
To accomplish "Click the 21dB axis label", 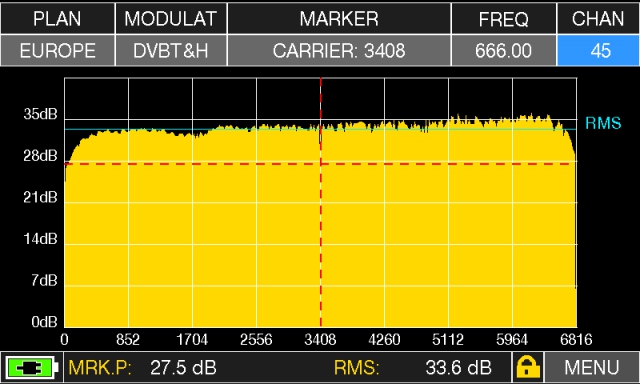I will point(40,197).
